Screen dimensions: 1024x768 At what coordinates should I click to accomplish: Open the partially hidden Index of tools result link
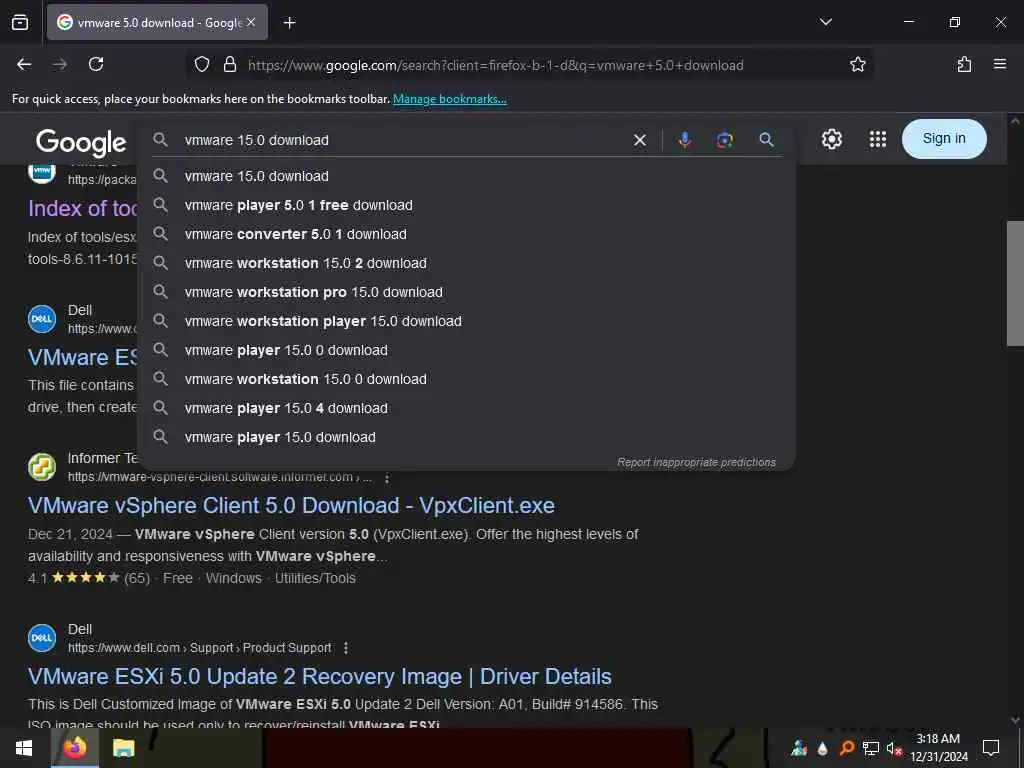pyautogui.click(x=83, y=208)
